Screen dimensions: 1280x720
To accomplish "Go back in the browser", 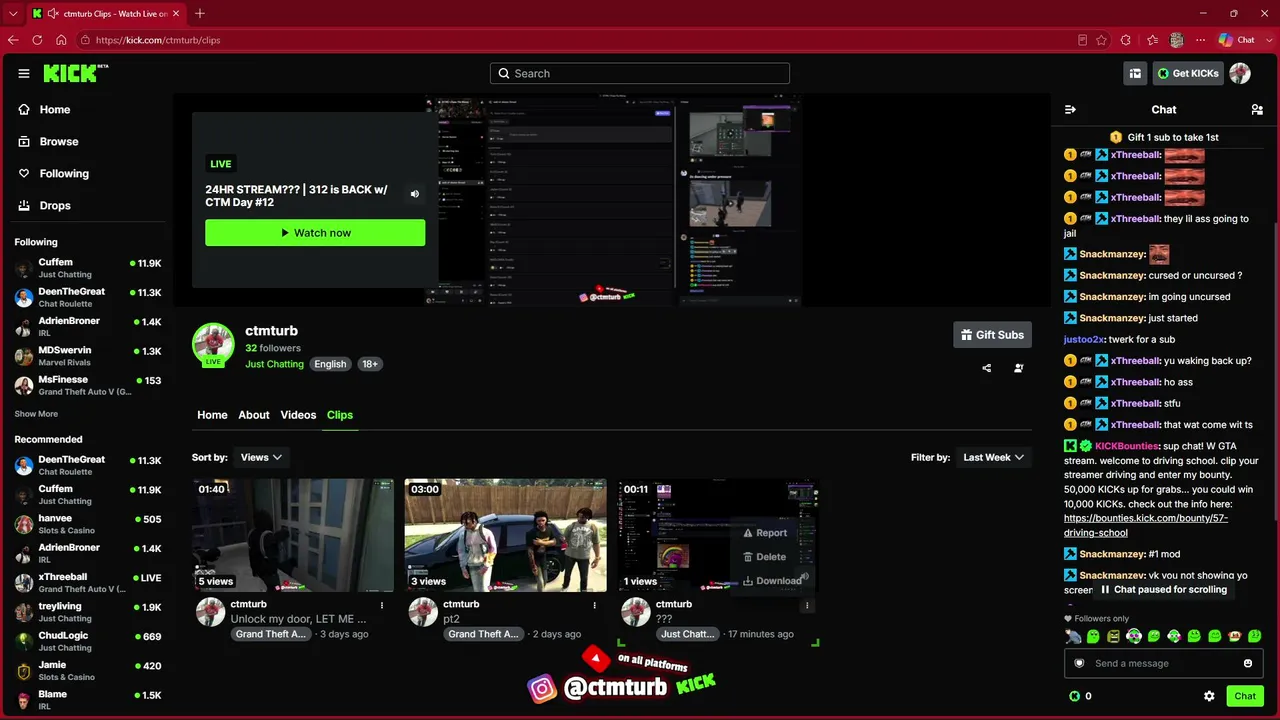I will click(x=13, y=40).
